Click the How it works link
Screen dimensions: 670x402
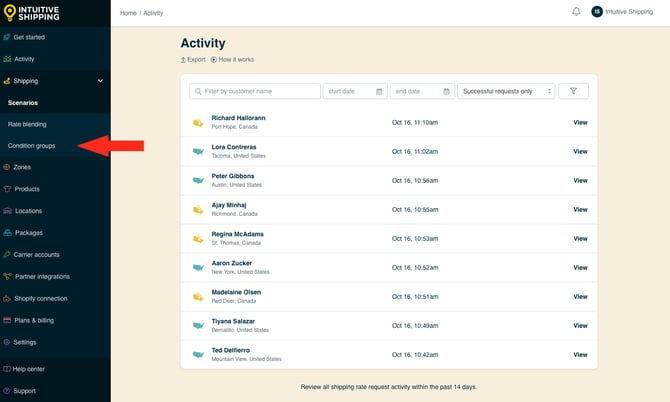pos(232,60)
